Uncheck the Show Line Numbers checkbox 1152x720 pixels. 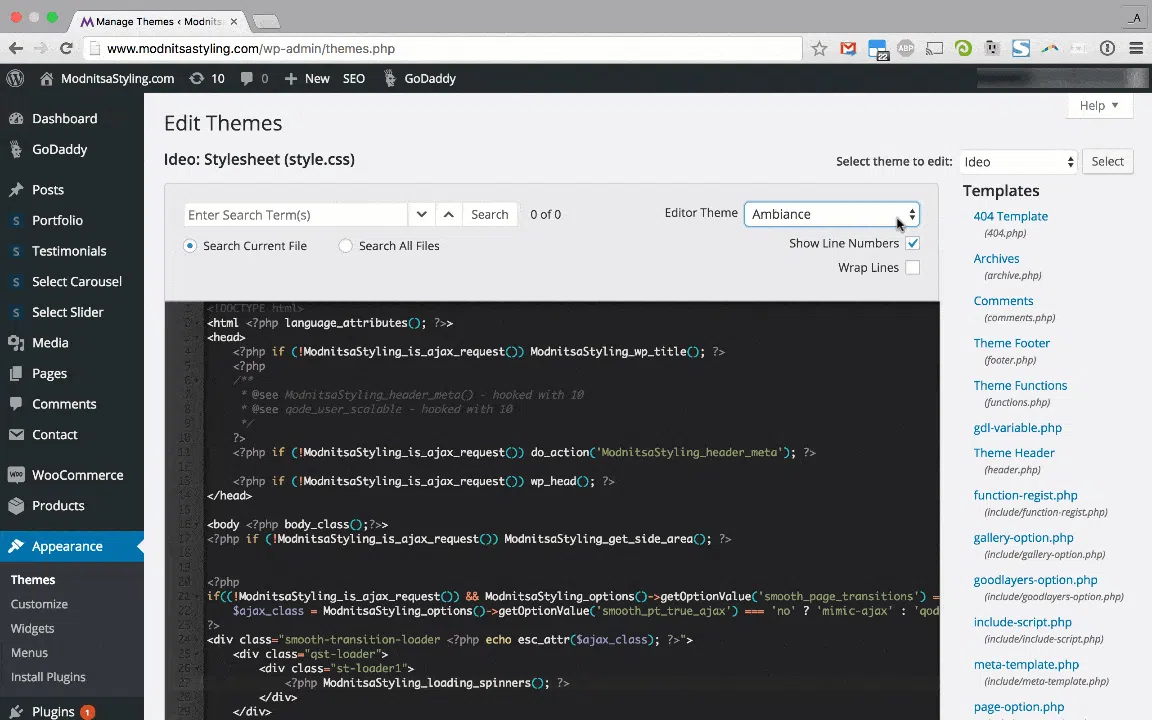[x=912, y=243]
